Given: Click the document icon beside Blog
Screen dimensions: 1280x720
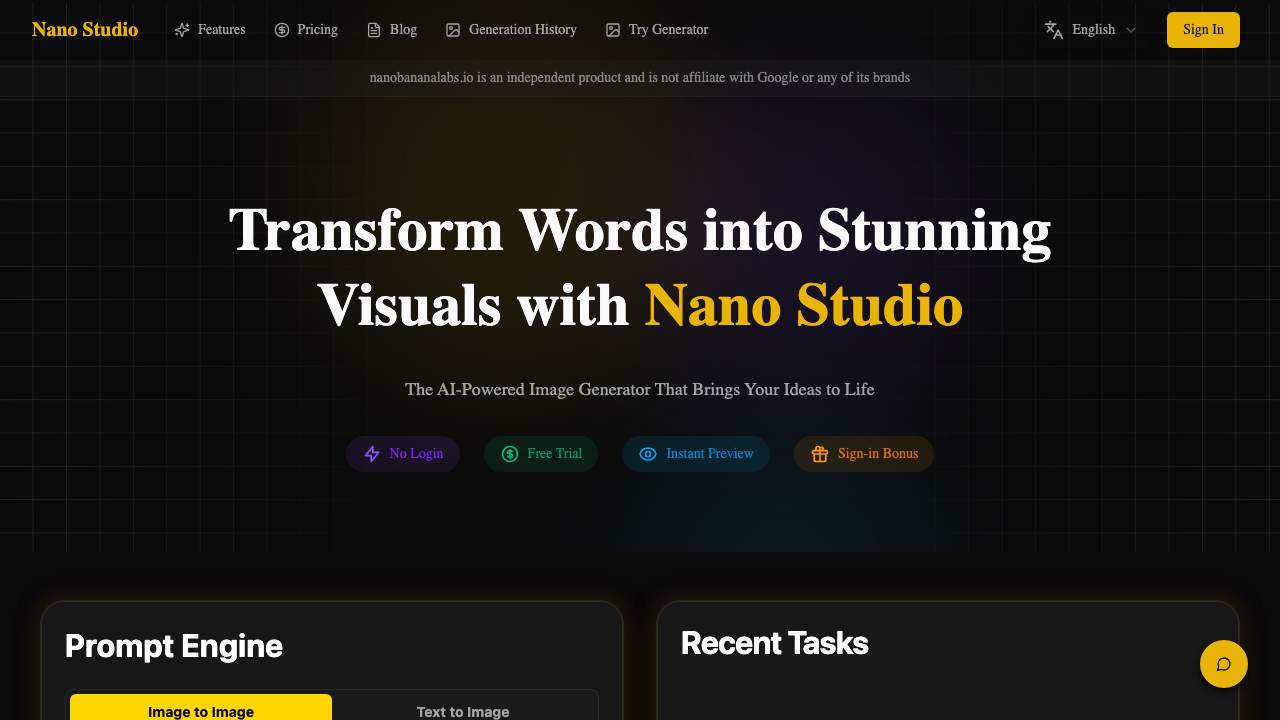Looking at the screenshot, I should point(374,30).
